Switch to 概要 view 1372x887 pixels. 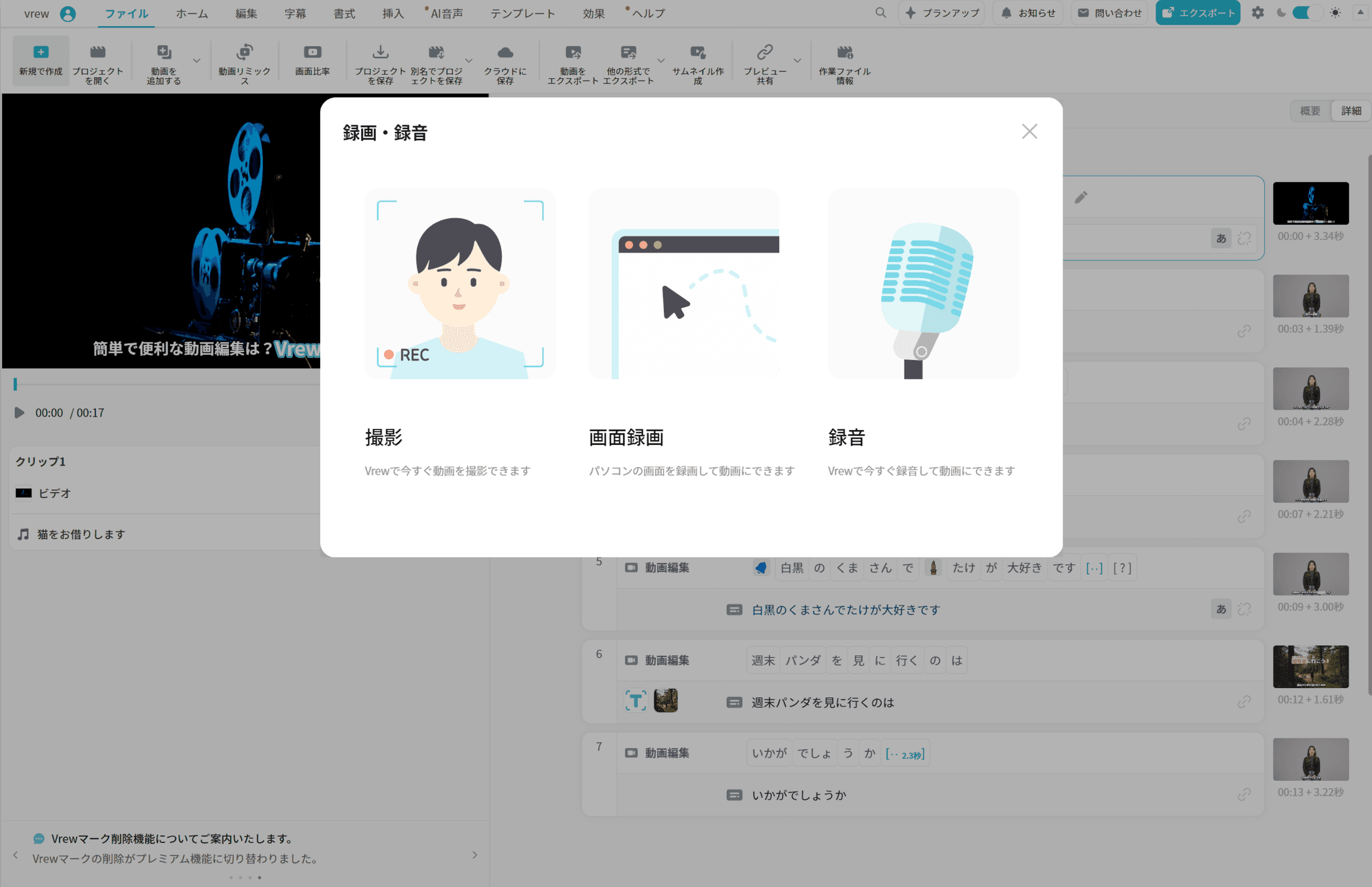click(1310, 111)
